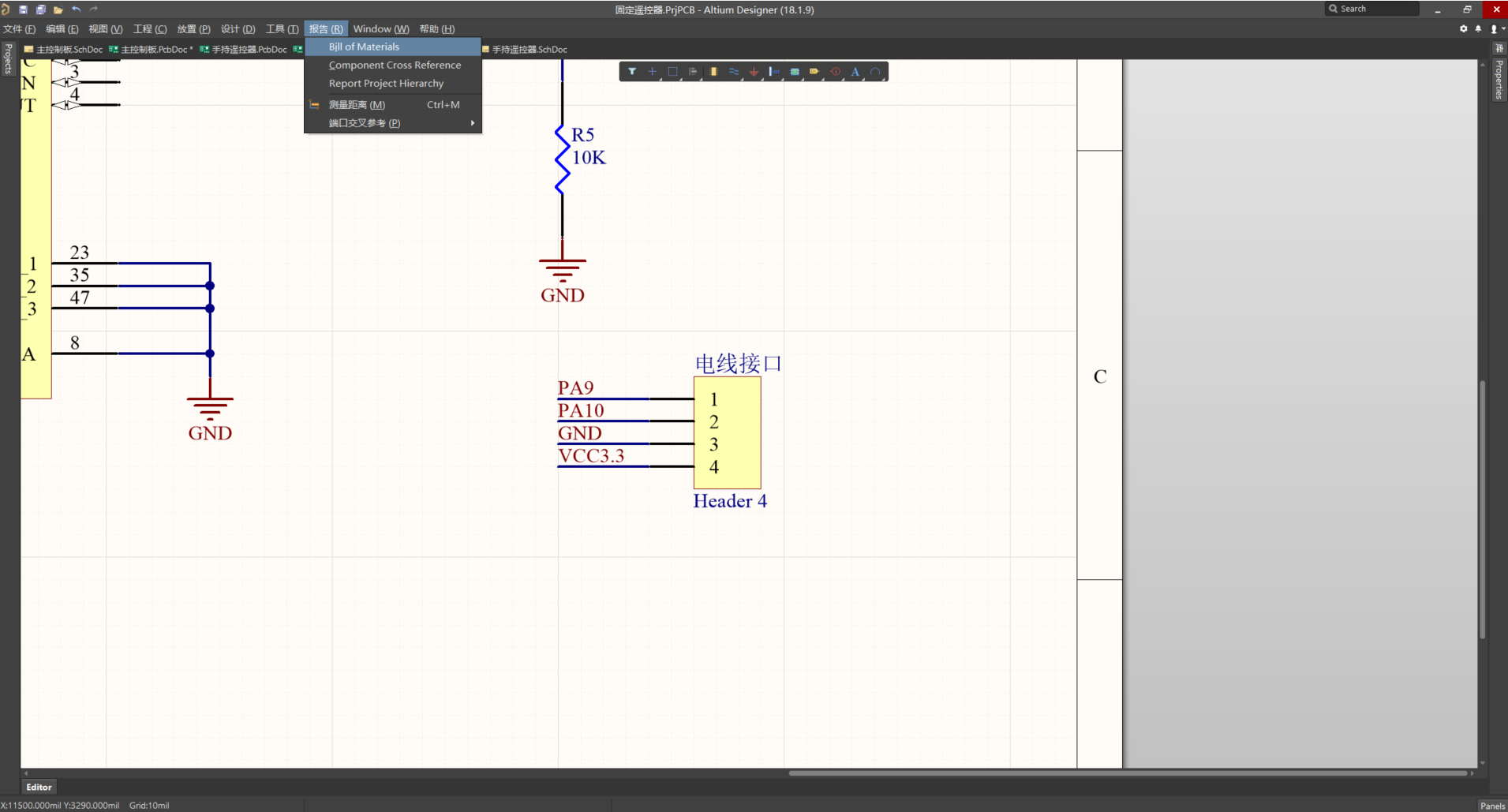
Task: Choose Bill of Materials from the menu
Action: 364,47
